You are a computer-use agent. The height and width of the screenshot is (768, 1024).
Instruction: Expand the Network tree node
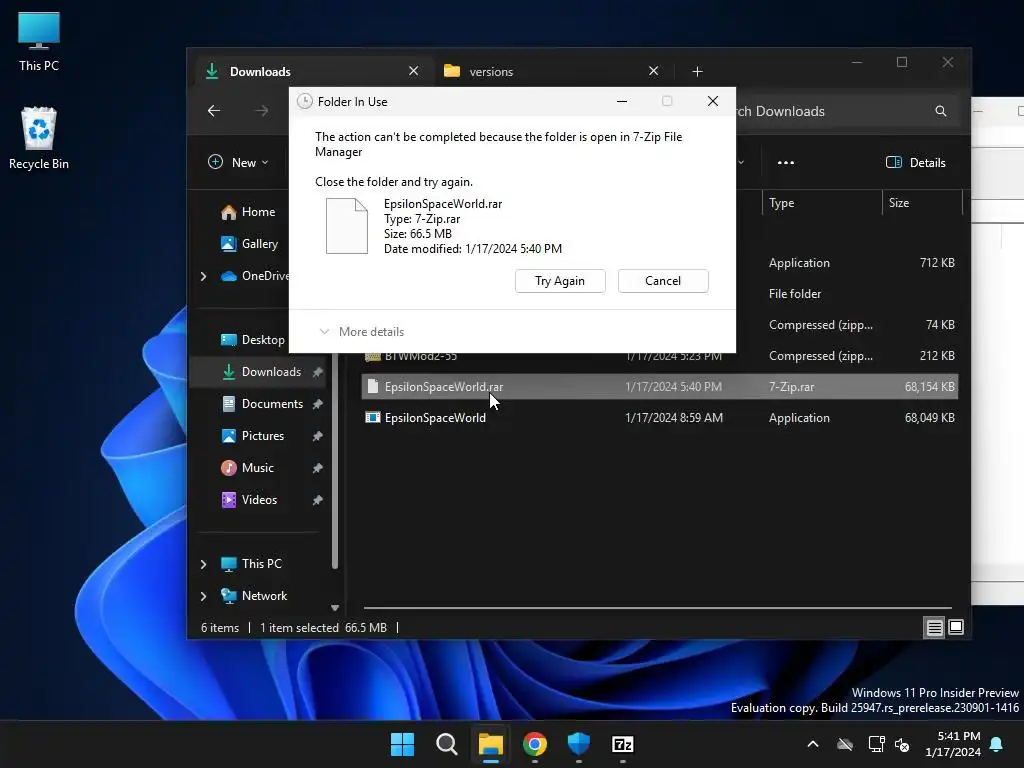pyautogui.click(x=203, y=596)
